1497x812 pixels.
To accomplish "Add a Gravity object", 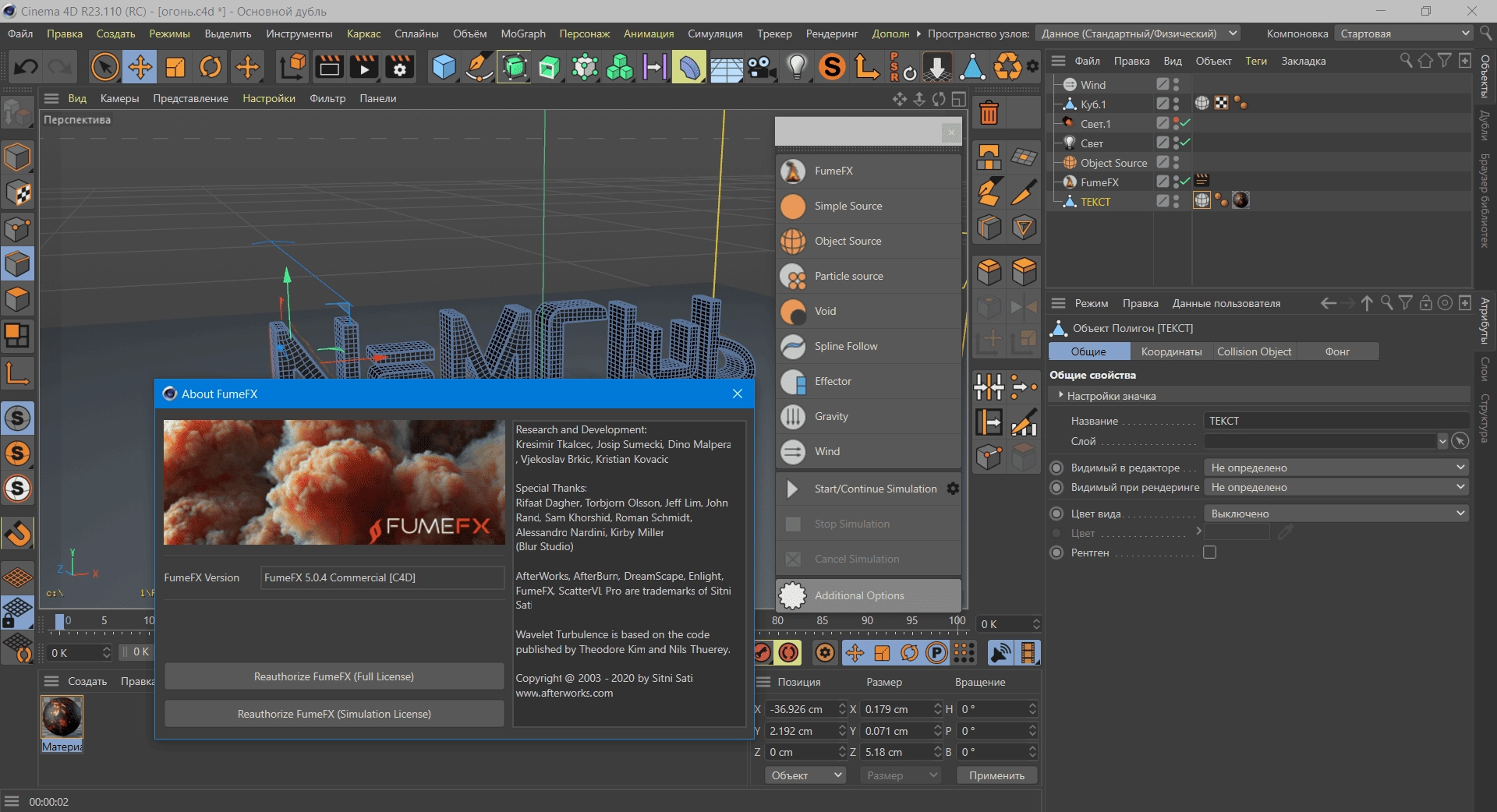I will click(868, 416).
